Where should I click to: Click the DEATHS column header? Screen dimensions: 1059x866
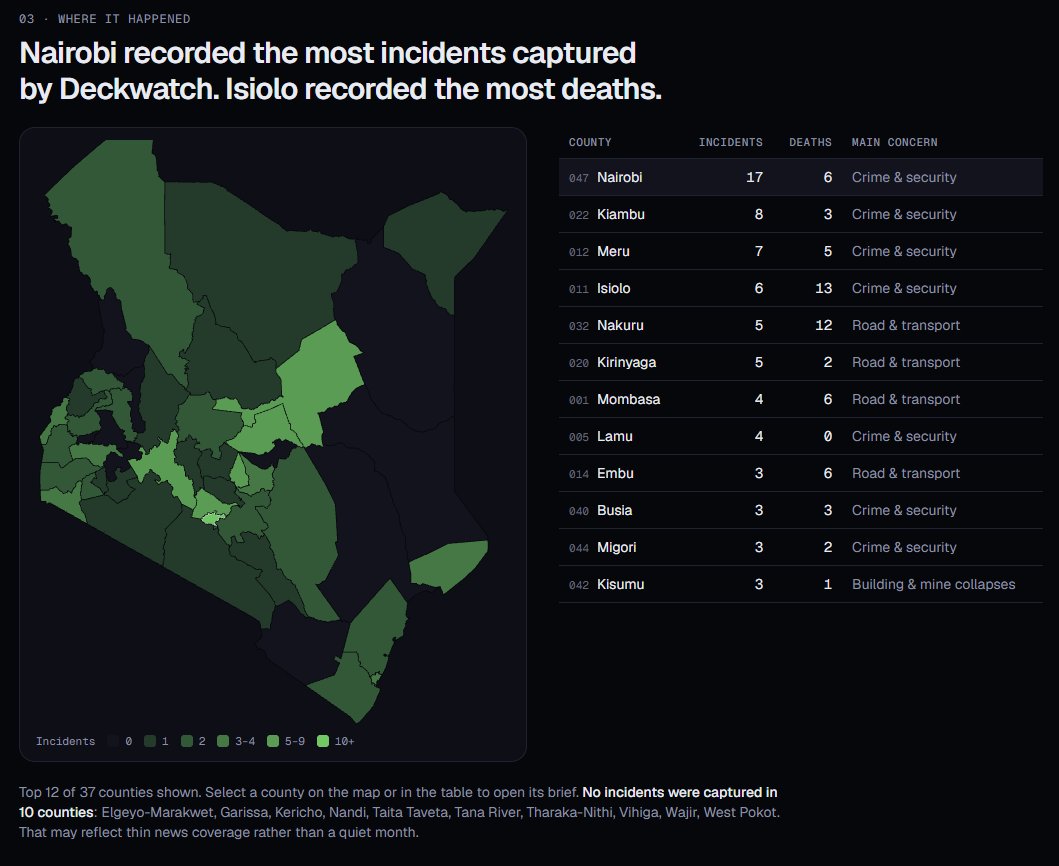[x=810, y=142]
